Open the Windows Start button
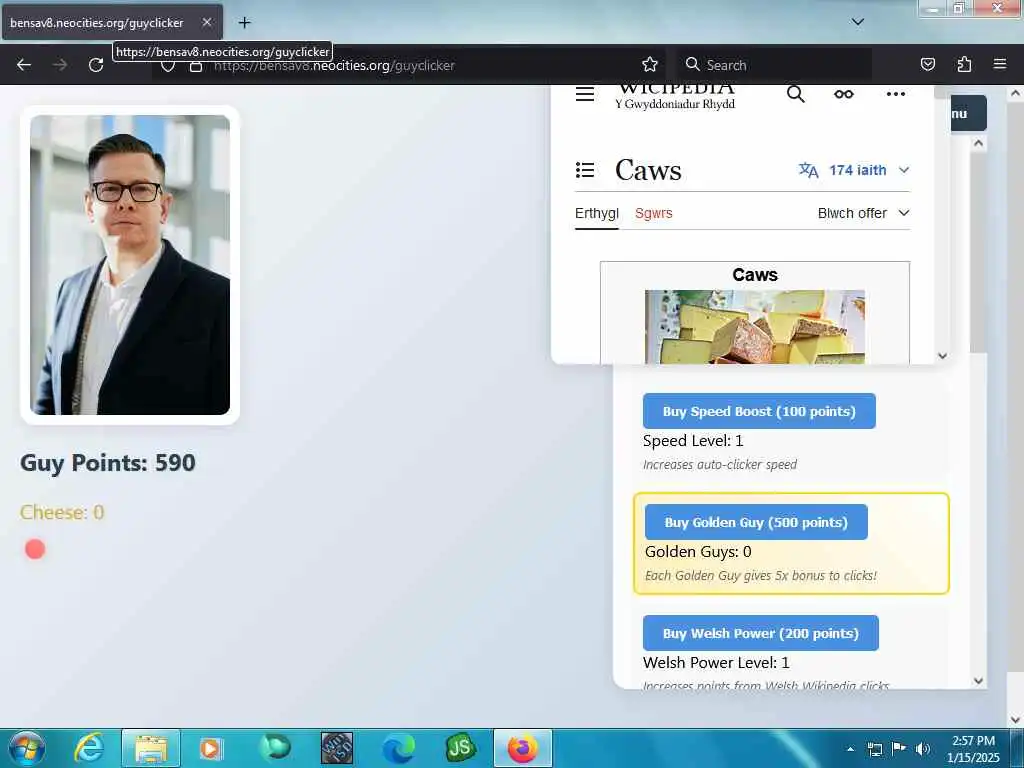1024x768 pixels. [27, 748]
